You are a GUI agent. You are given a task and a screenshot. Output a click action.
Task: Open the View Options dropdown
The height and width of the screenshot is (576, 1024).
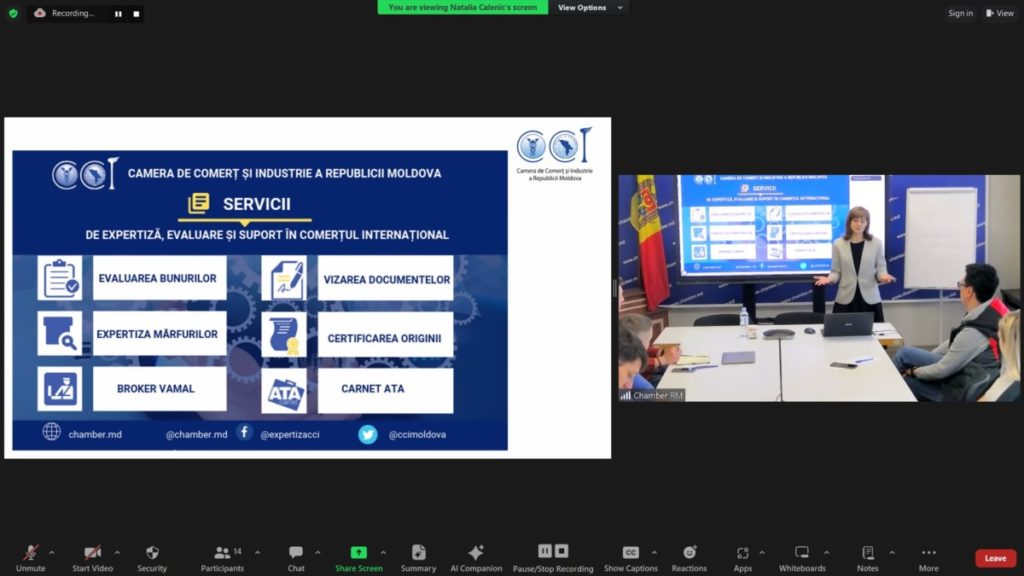590,7
